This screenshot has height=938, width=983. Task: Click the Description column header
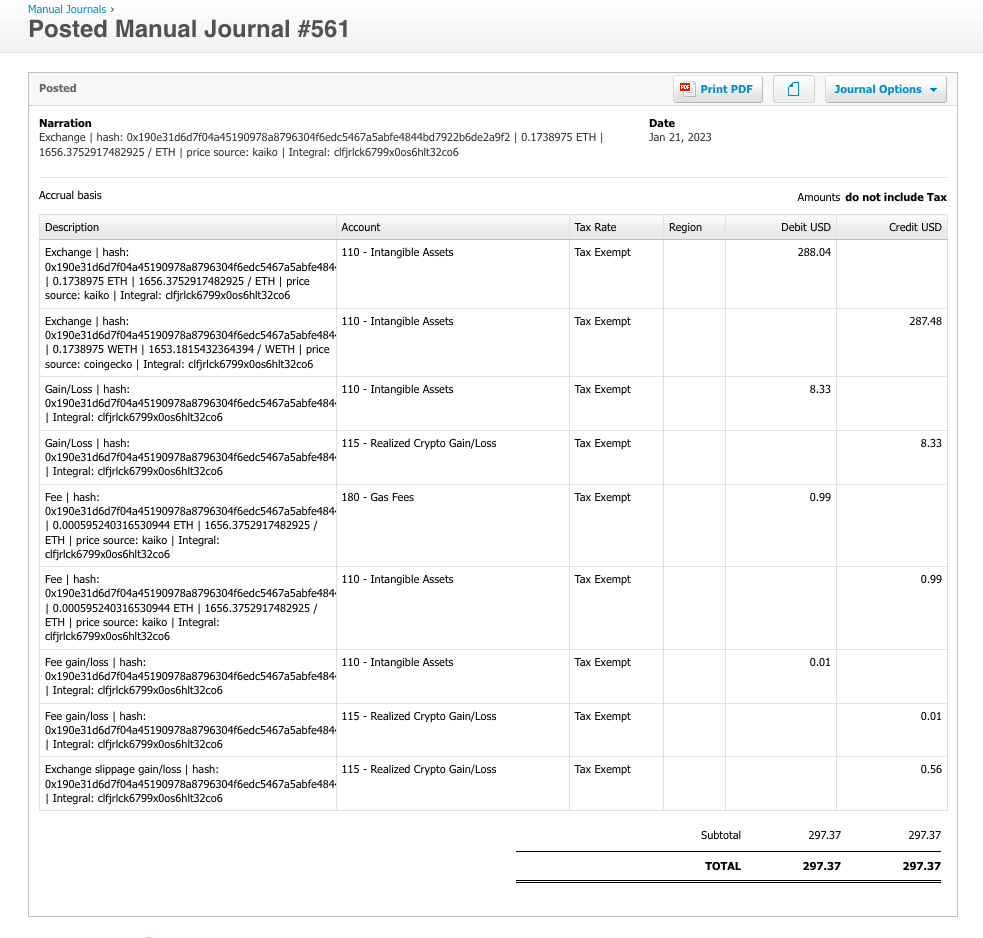tap(72, 227)
